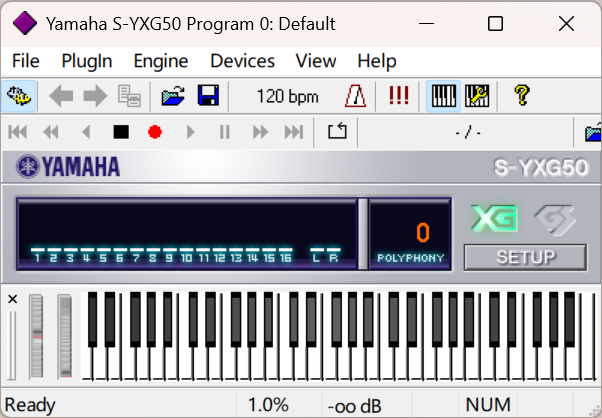
Task: Click the -oo dB level status
Action: (354, 406)
